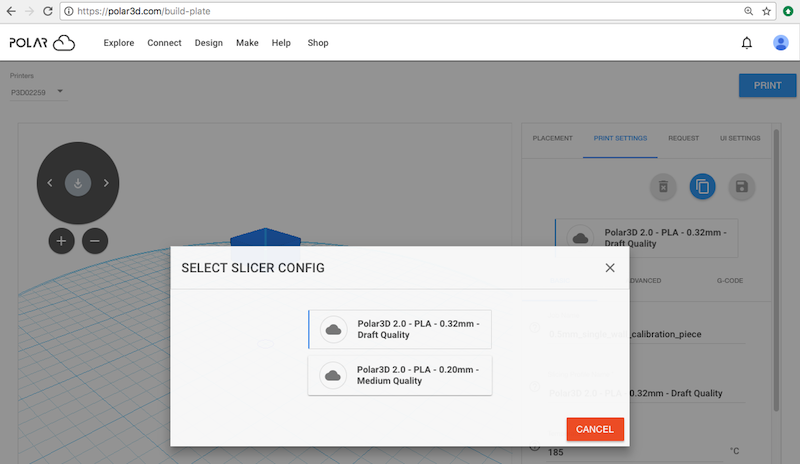Screen dimensions: 800x464
Task: Switch to the UI Settings tab
Action: coord(740,138)
